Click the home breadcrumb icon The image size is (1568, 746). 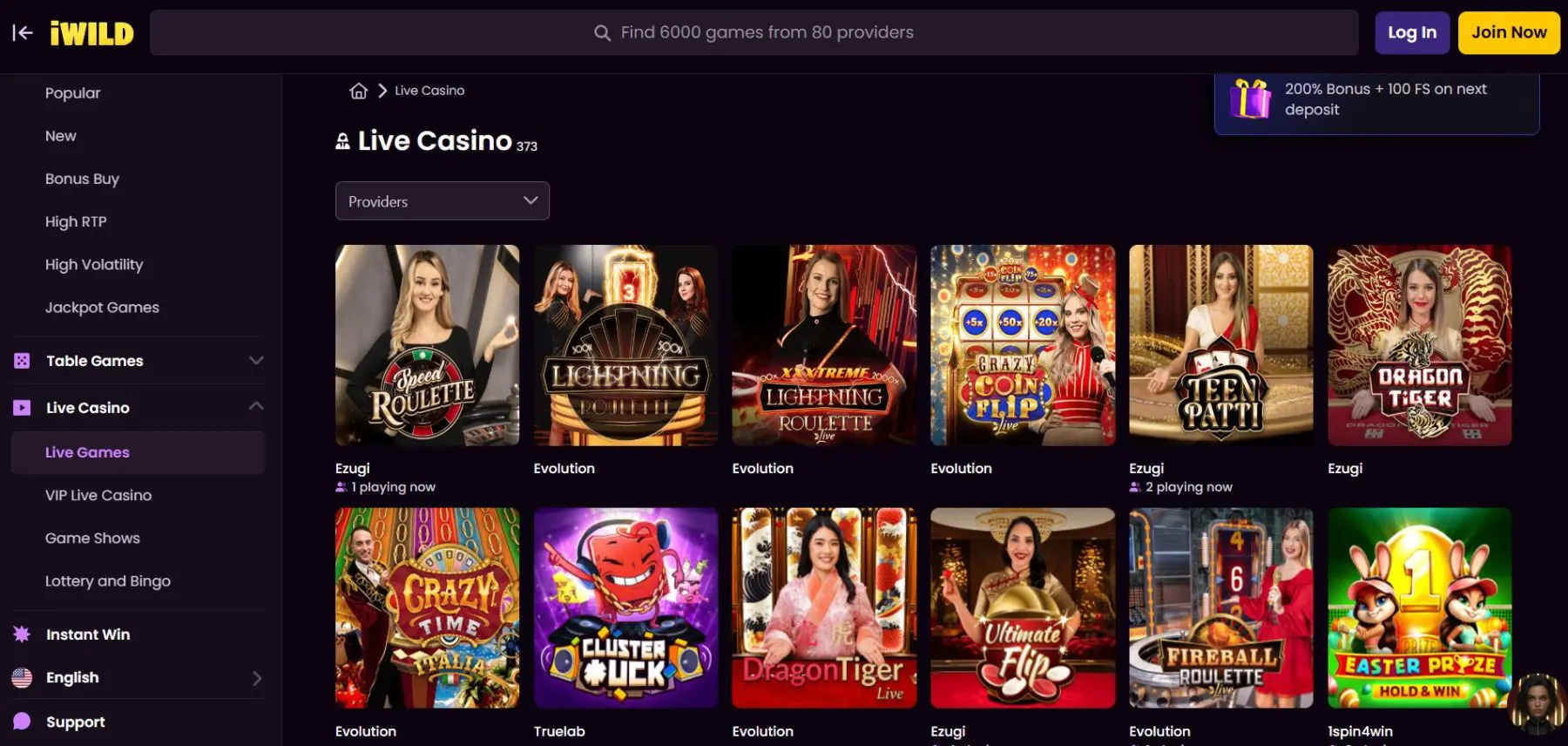pyautogui.click(x=358, y=91)
